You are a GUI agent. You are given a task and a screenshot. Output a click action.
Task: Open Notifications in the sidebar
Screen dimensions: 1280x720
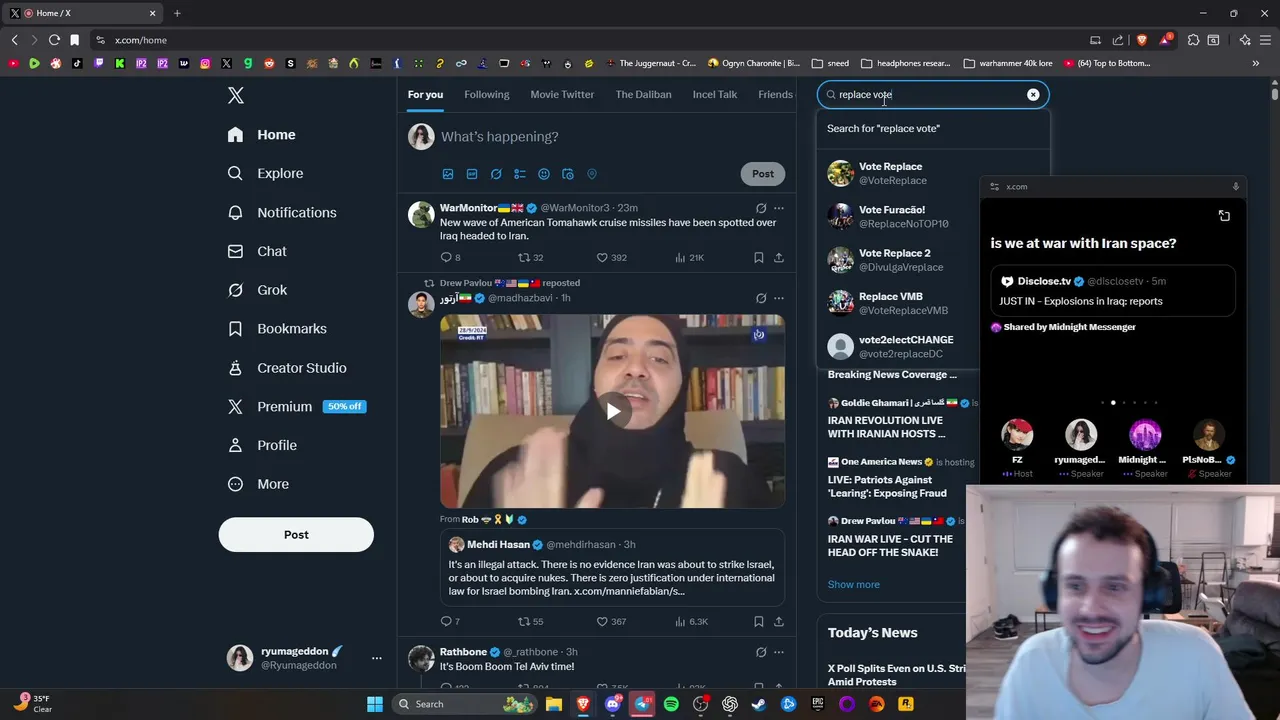tap(282, 212)
